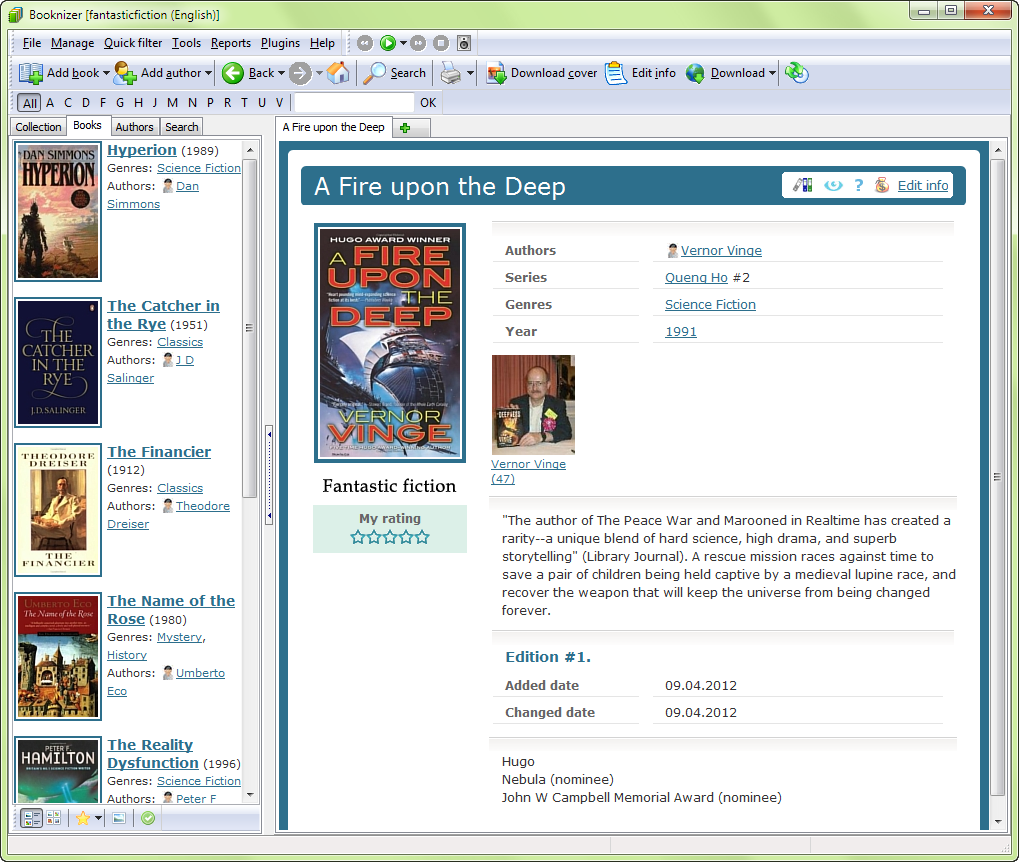Open Forward history dropdown arrow
The height and width of the screenshot is (862, 1019).
coord(319,73)
